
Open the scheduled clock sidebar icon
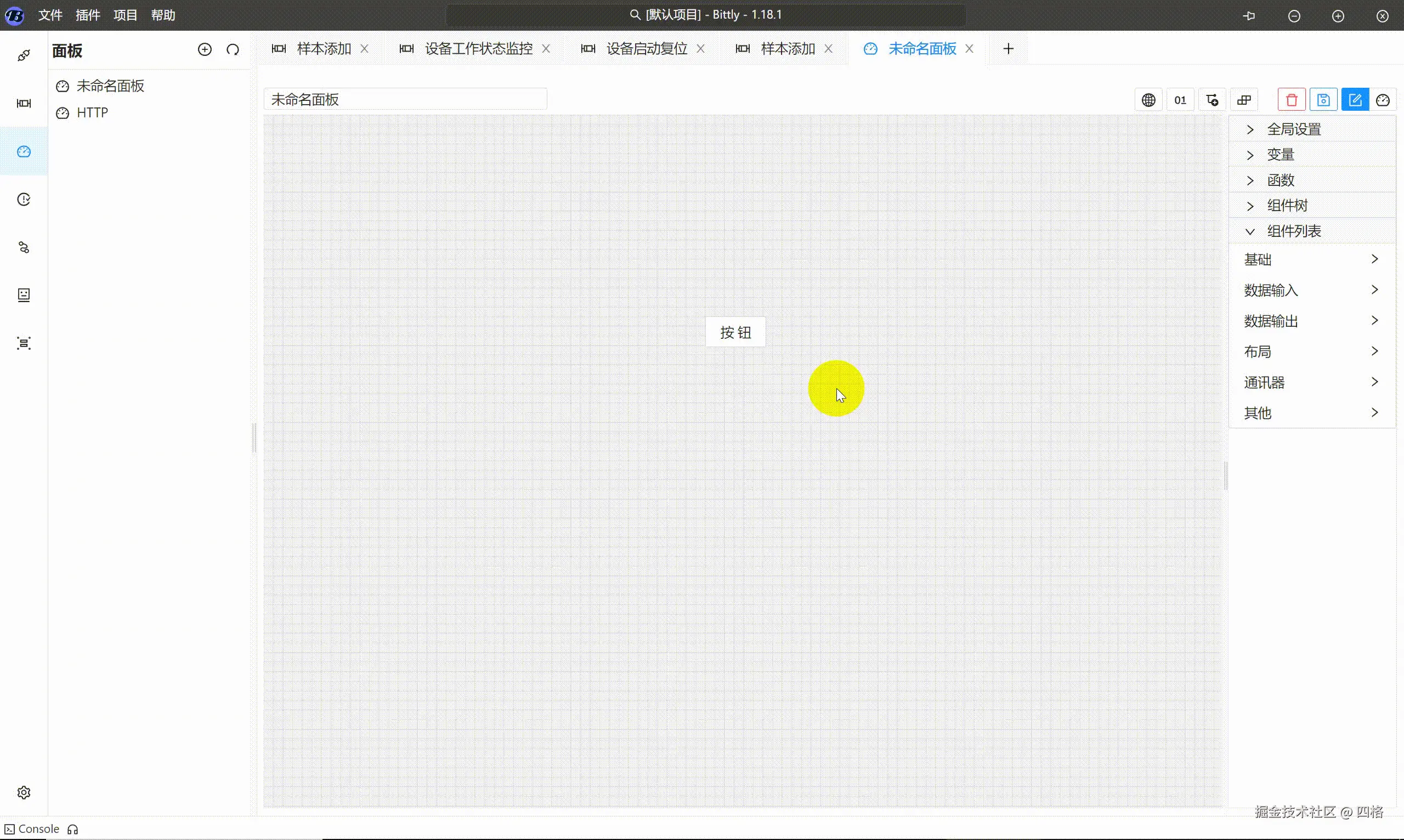click(x=24, y=199)
